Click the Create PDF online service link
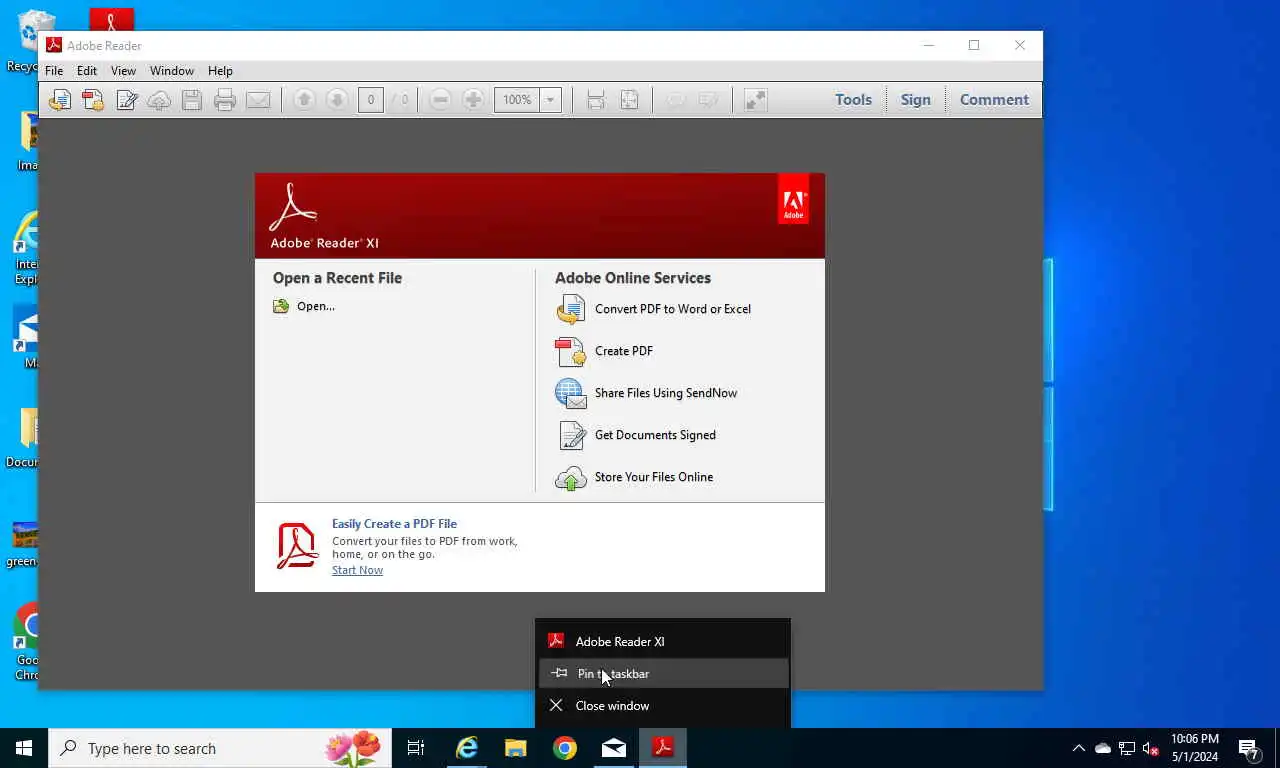Screen dimensions: 1280x768 624,351
